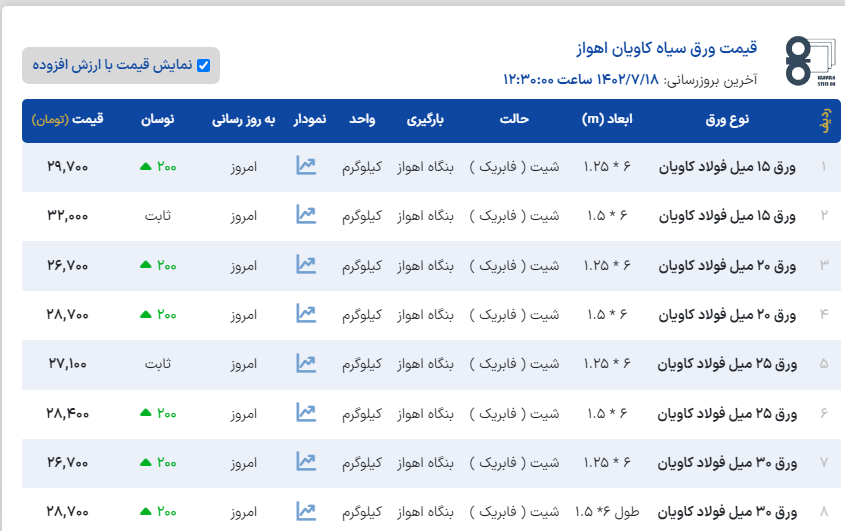845x531 pixels.
Task: Toggle the نمایش قیمت با ارزش افزوده checkbox
Action: [x=204, y=66]
